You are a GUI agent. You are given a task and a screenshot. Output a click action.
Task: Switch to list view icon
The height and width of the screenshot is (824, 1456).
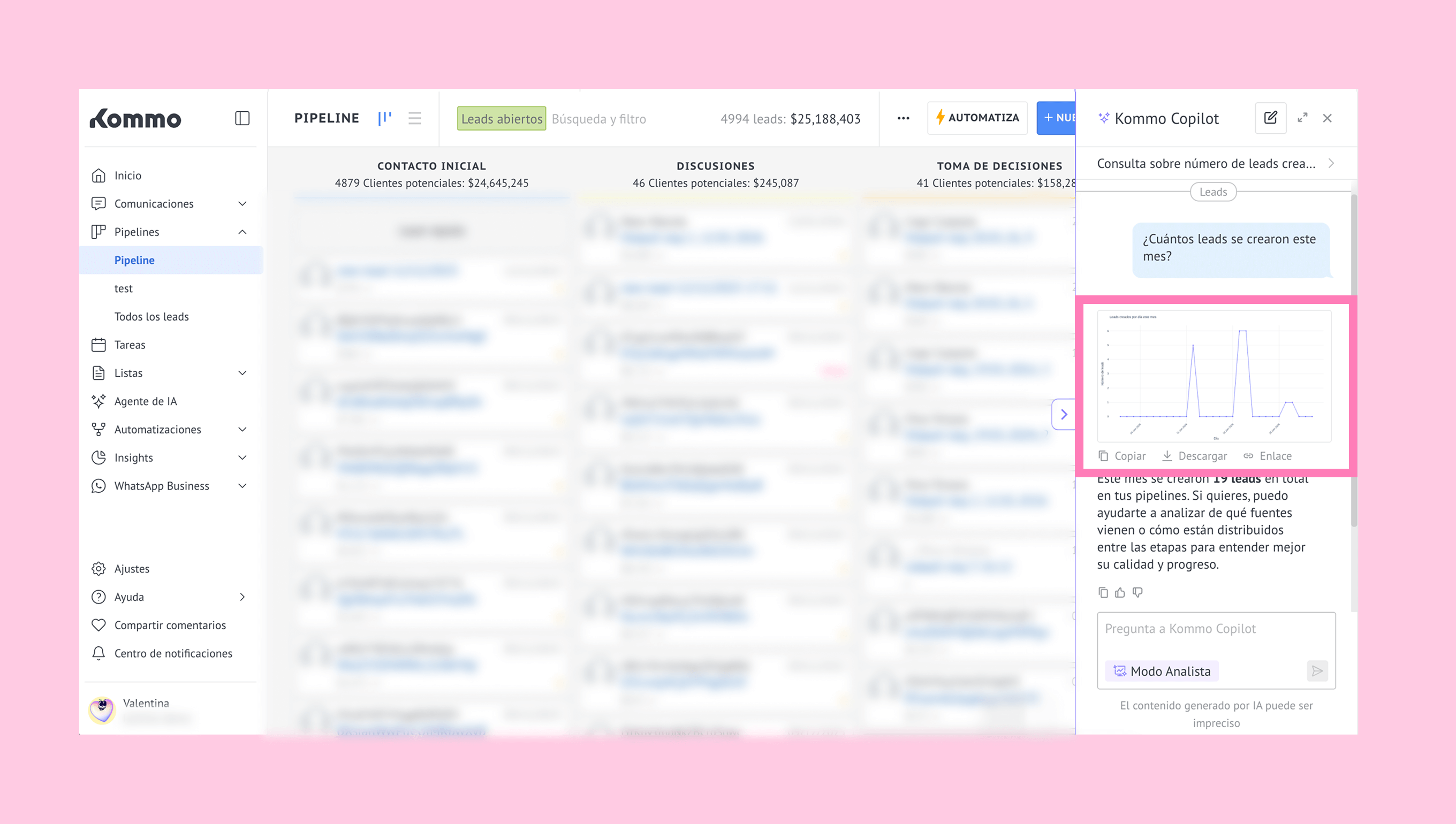pos(414,118)
